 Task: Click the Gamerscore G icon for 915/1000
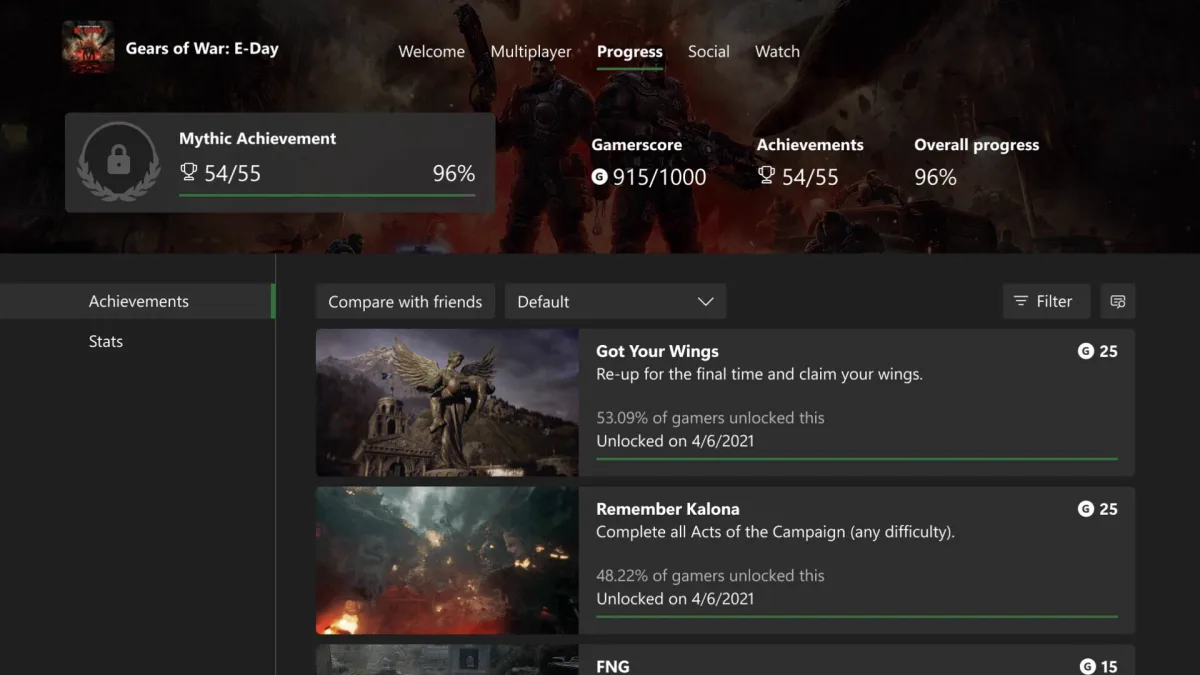600,177
